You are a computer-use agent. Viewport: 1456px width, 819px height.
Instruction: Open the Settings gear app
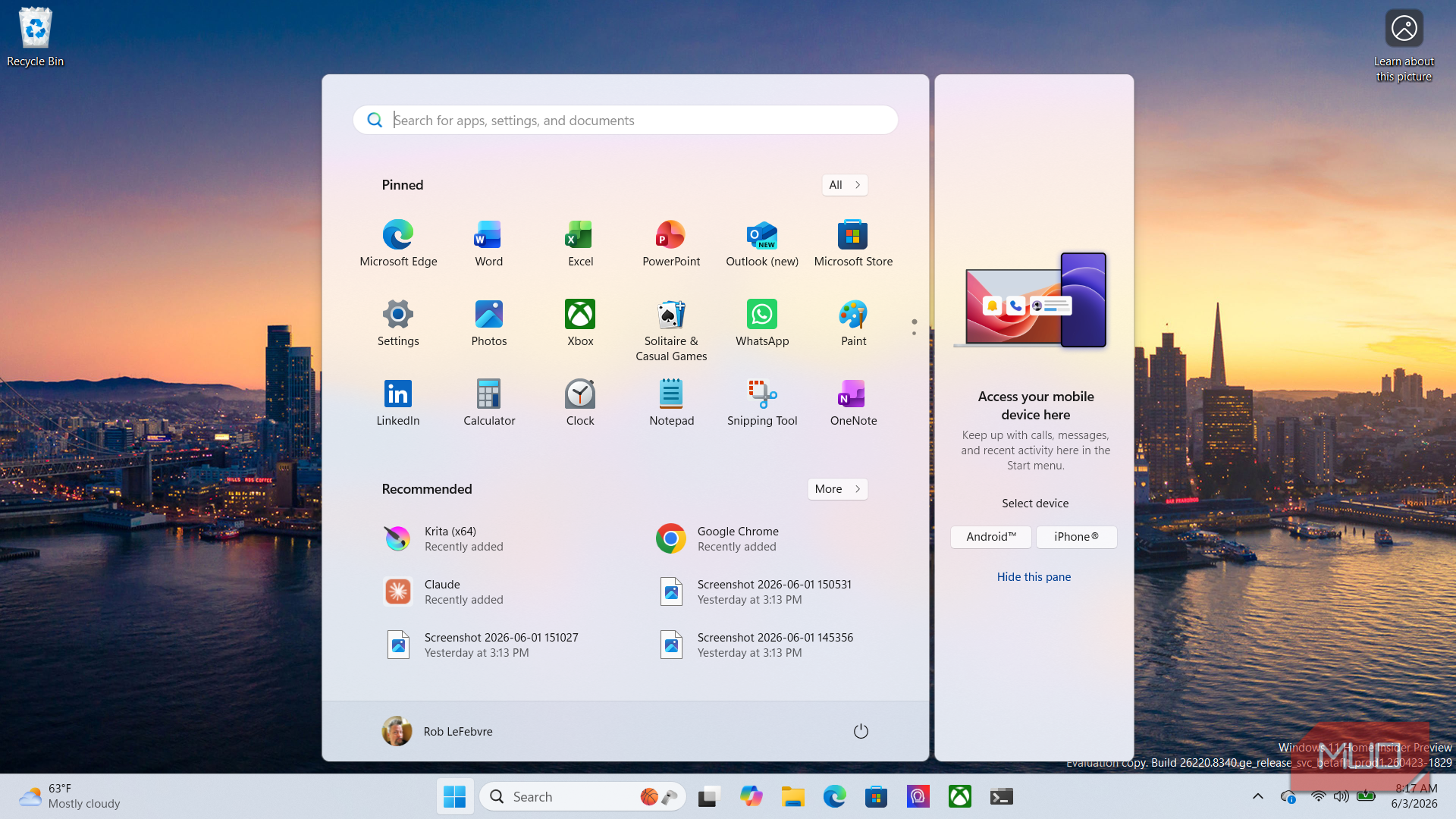(398, 323)
